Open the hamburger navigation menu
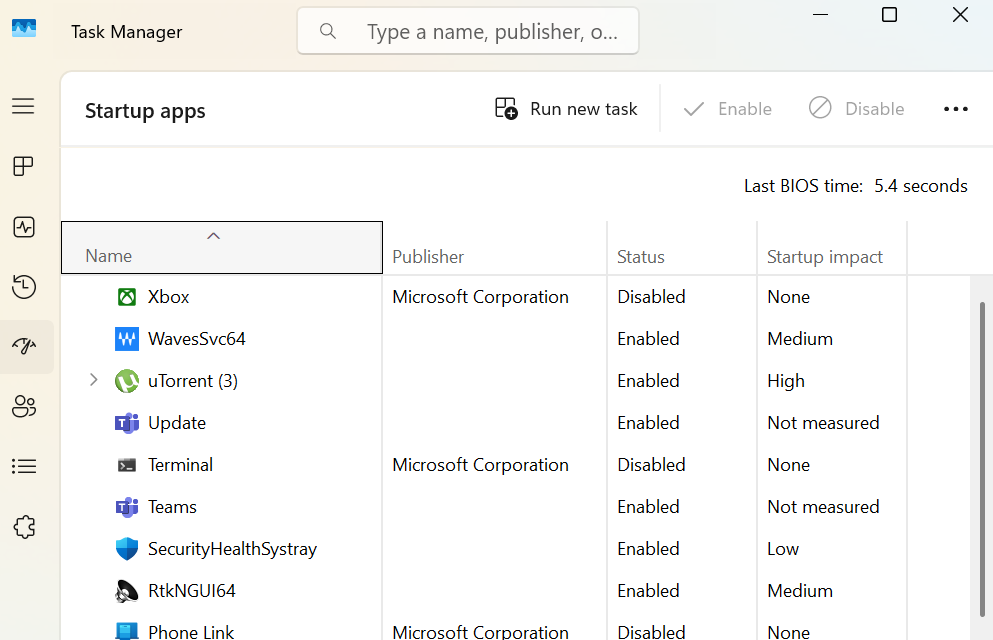The height and width of the screenshot is (640, 993). 23,106
